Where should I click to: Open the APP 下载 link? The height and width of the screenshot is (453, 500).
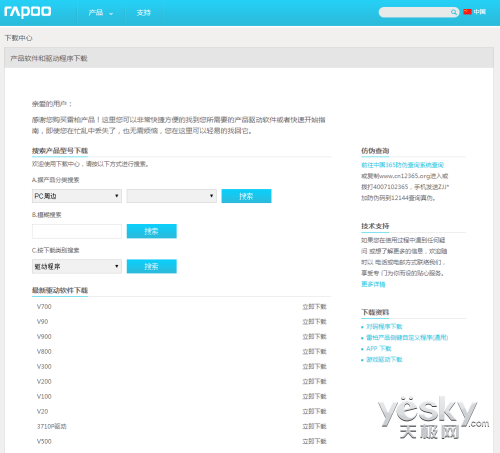[378, 349]
